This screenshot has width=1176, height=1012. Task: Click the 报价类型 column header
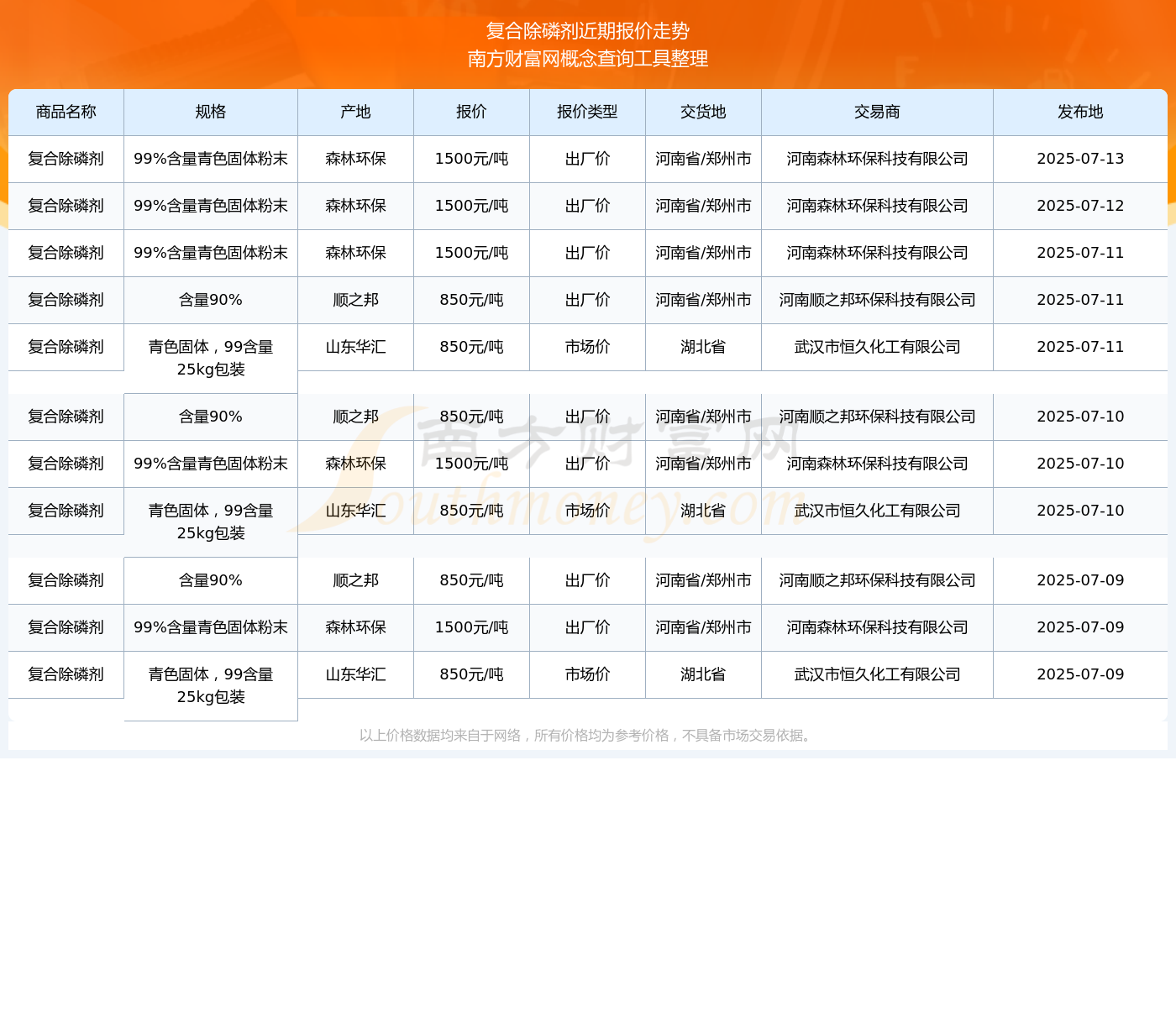click(588, 112)
